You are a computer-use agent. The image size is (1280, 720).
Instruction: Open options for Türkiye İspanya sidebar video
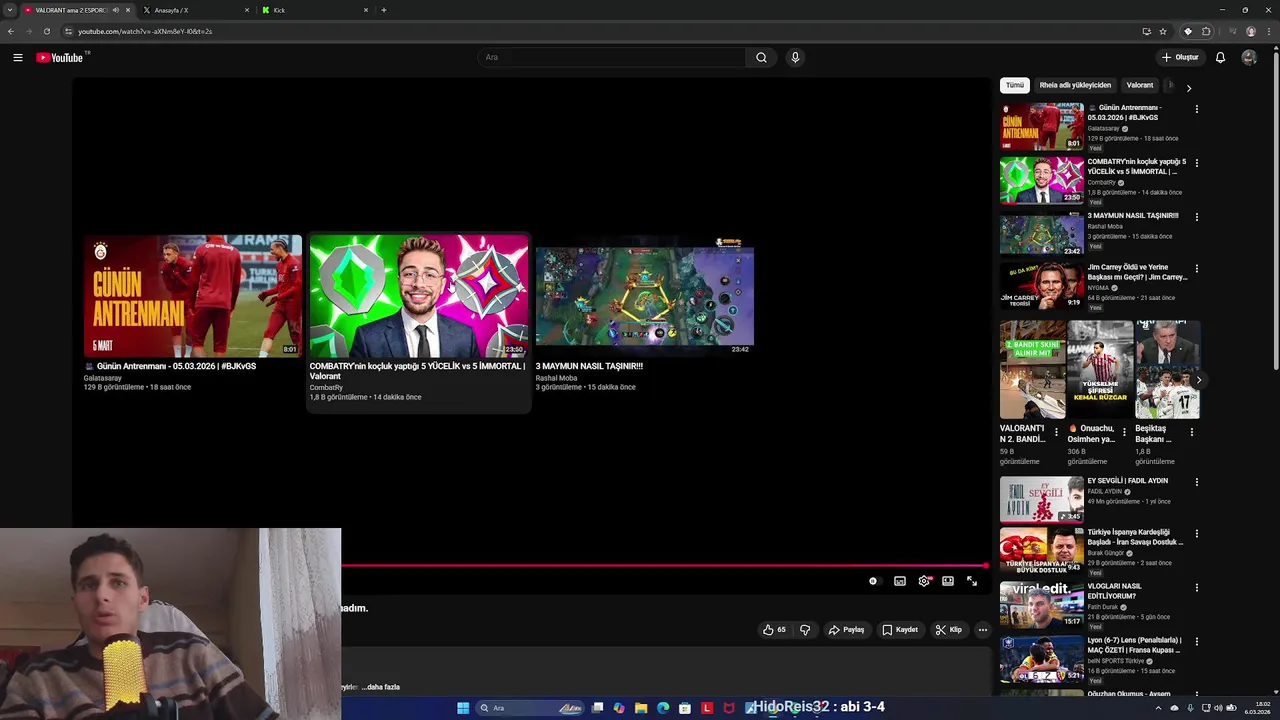tap(1197, 534)
